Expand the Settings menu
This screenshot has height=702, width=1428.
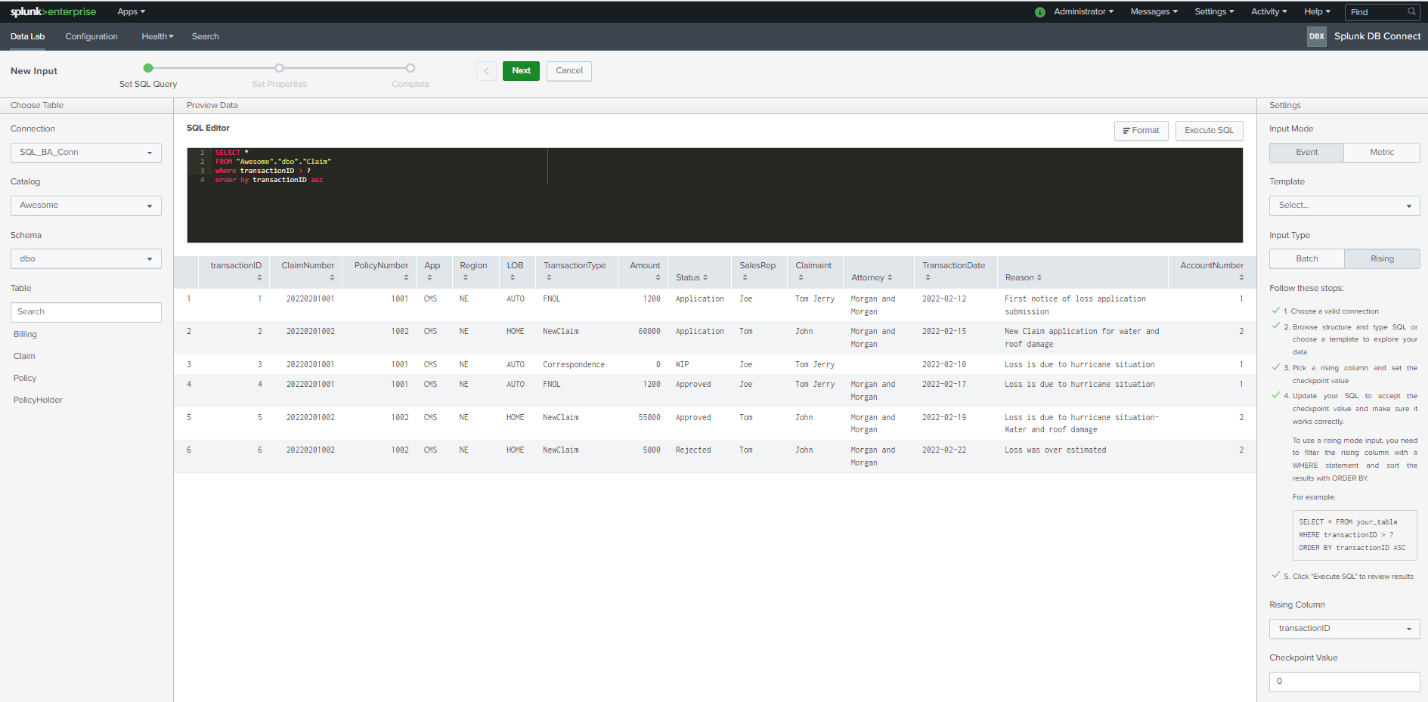[x=1214, y=12]
